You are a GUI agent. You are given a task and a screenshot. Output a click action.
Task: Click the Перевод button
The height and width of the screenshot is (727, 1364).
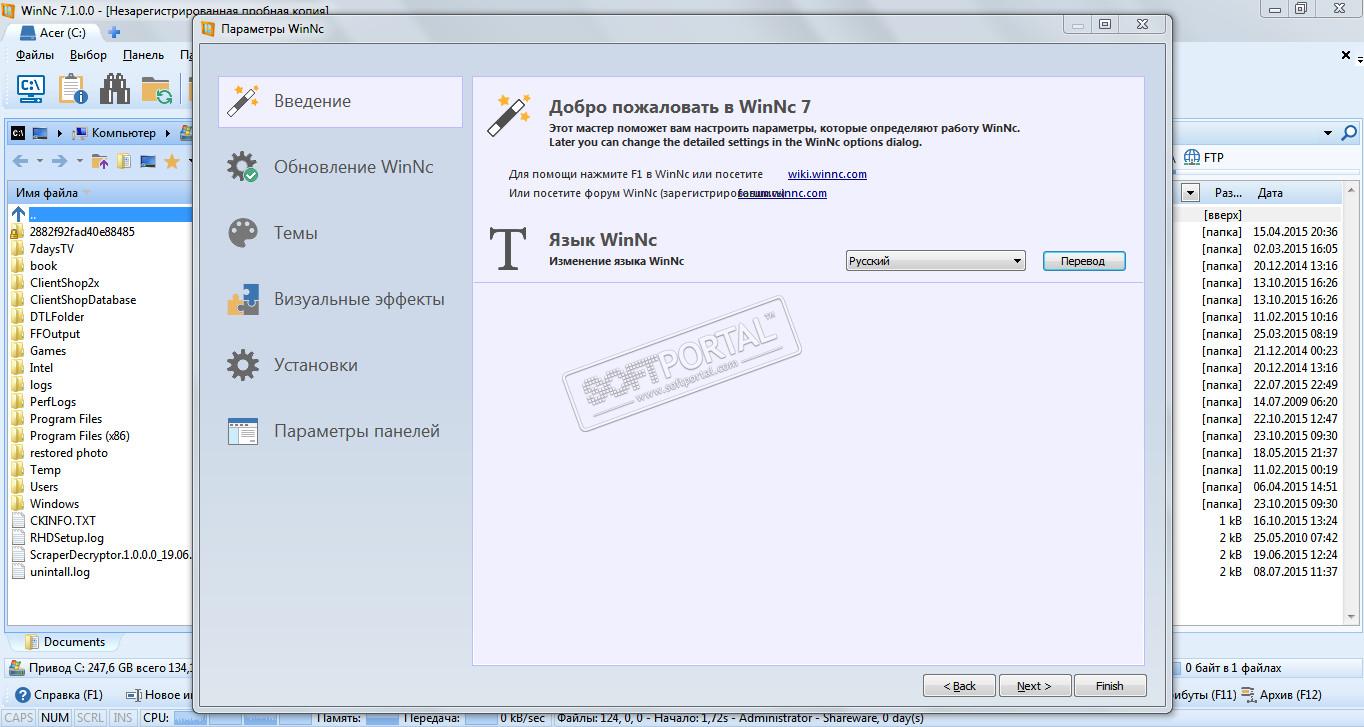(1084, 261)
